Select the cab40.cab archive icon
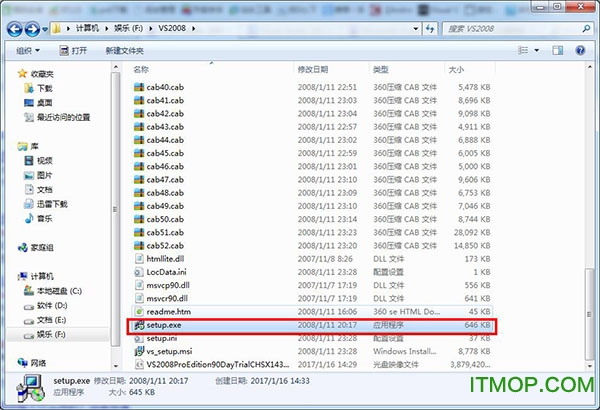 click(140, 88)
